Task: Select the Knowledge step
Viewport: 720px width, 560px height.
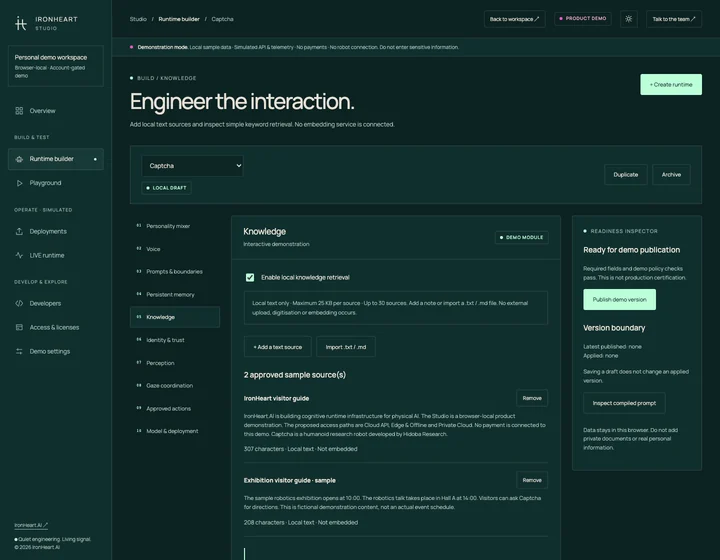Action: click(175, 317)
